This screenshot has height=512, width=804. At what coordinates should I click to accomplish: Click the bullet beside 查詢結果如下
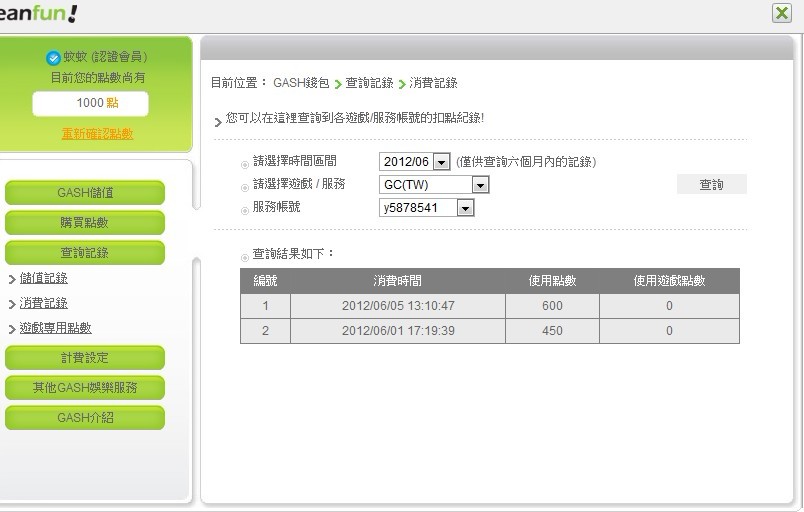(x=245, y=257)
